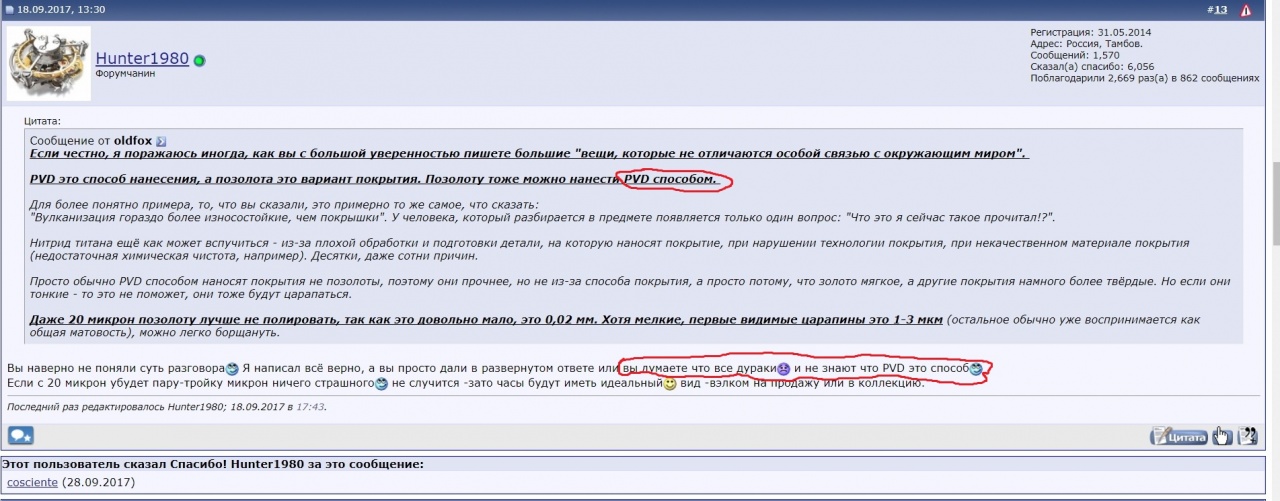This screenshot has height=501, width=1280.
Task: Click the report post warning triangle icon
Action: coord(1246,10)
